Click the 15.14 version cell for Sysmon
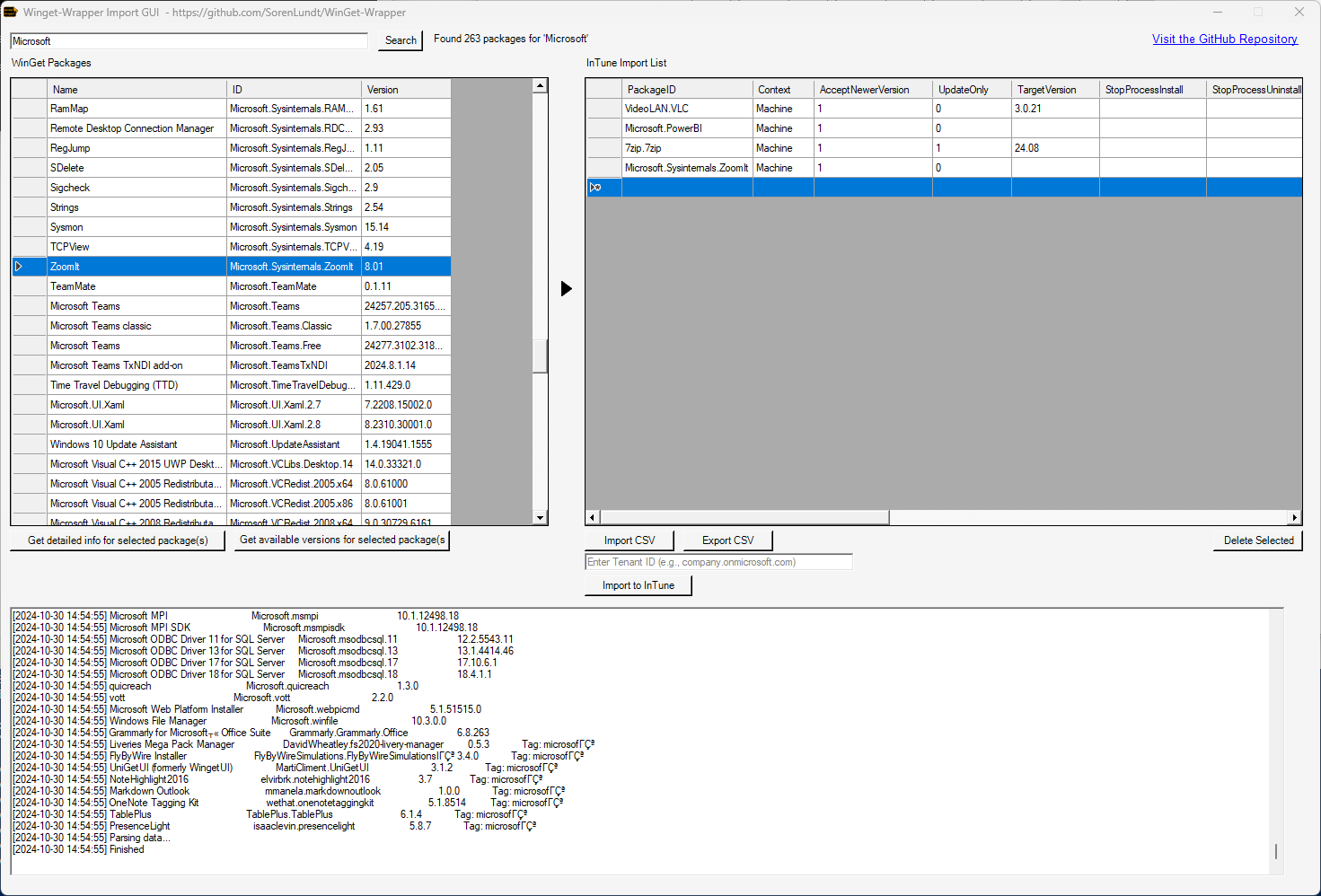The height and width of the screenshot is (896, 1321). coord(406,227)
